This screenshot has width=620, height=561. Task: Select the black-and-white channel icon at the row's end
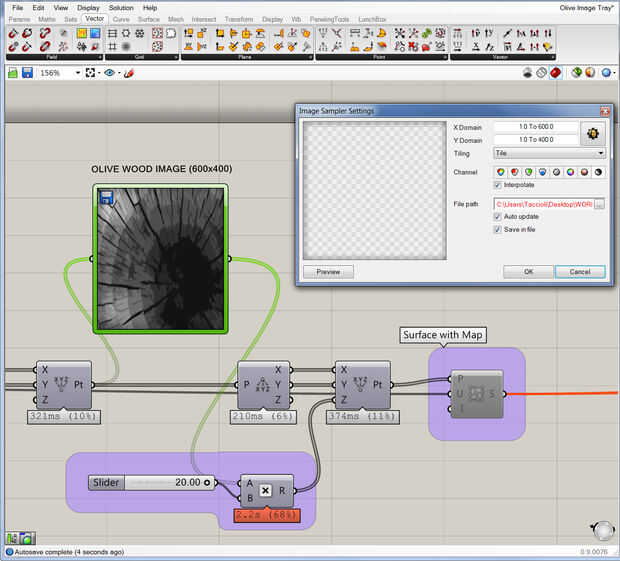(598, 172)
